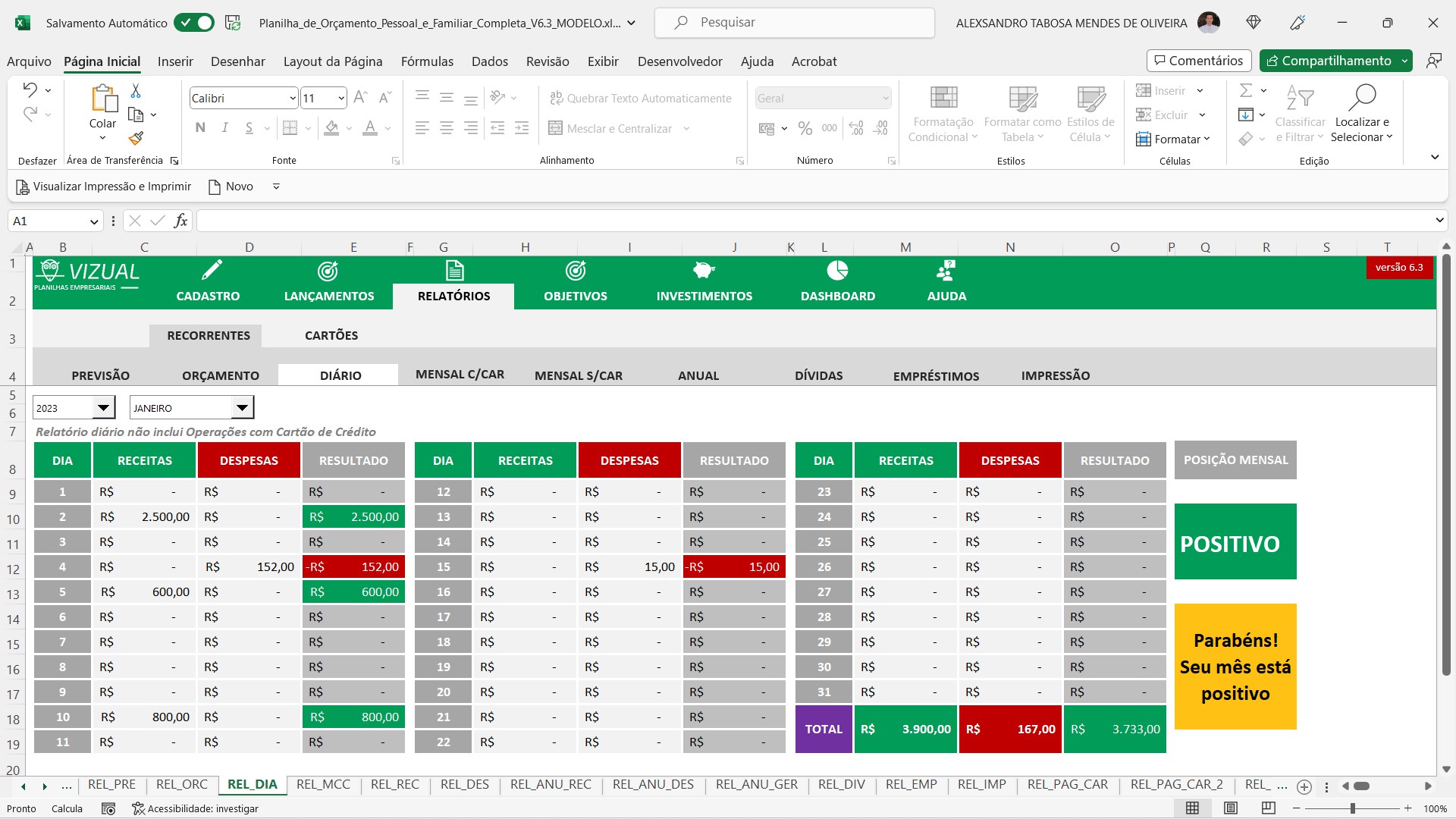The width and height of the screenshot is (1456, 819).
Task: Use the Pincel de Formatação tool
Action: click(x=136, y=139)
